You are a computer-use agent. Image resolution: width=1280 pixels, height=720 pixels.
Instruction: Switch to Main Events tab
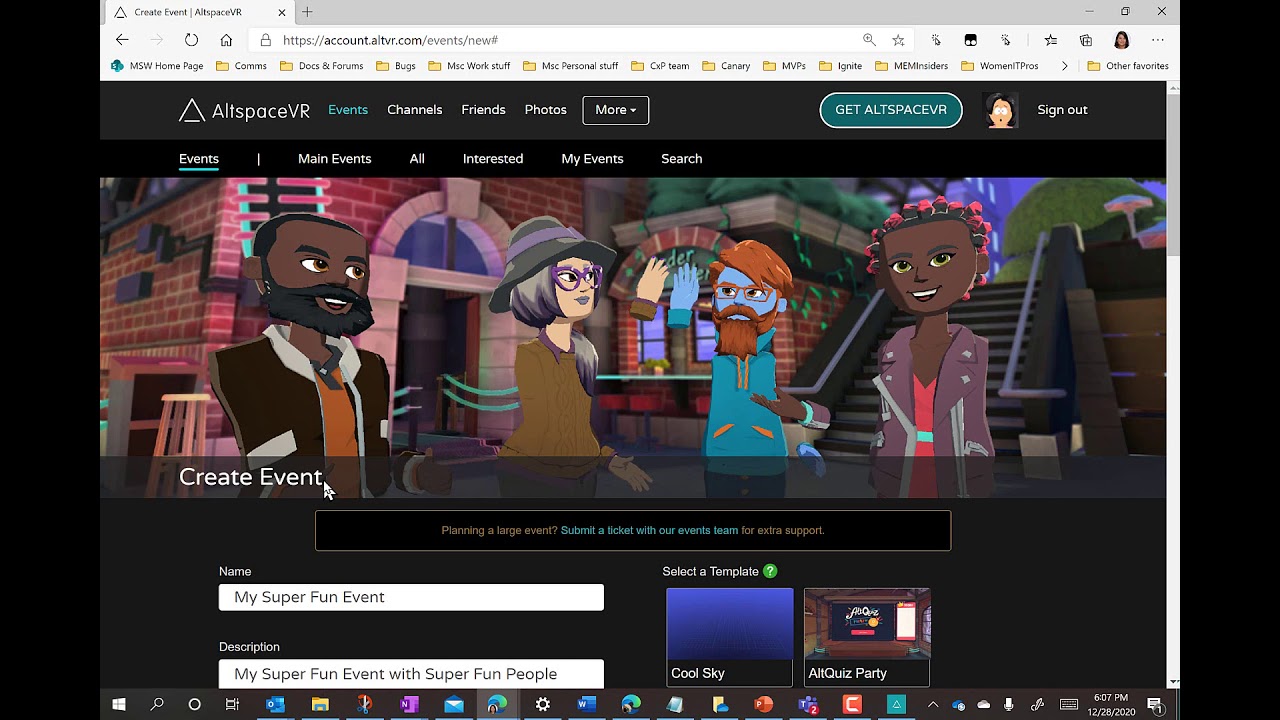tap(334, 159)
